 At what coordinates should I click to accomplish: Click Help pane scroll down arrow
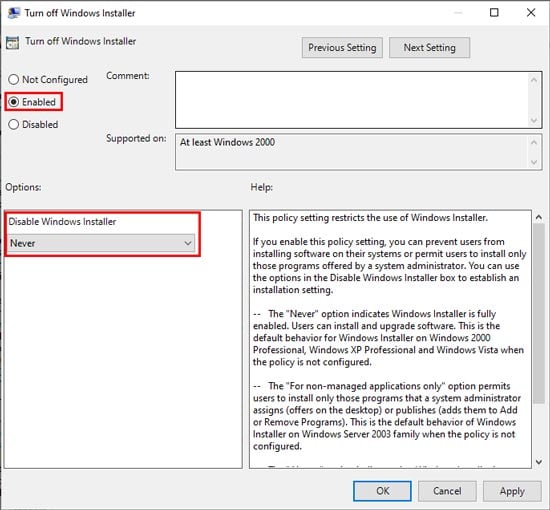(x=539, y=462)
